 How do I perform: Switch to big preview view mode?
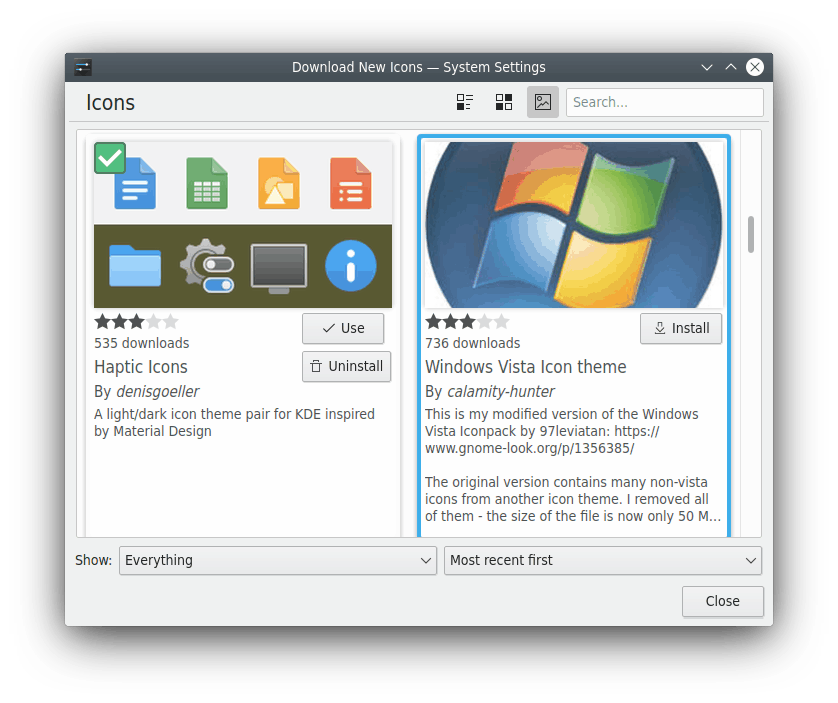[x=542, y=101]
